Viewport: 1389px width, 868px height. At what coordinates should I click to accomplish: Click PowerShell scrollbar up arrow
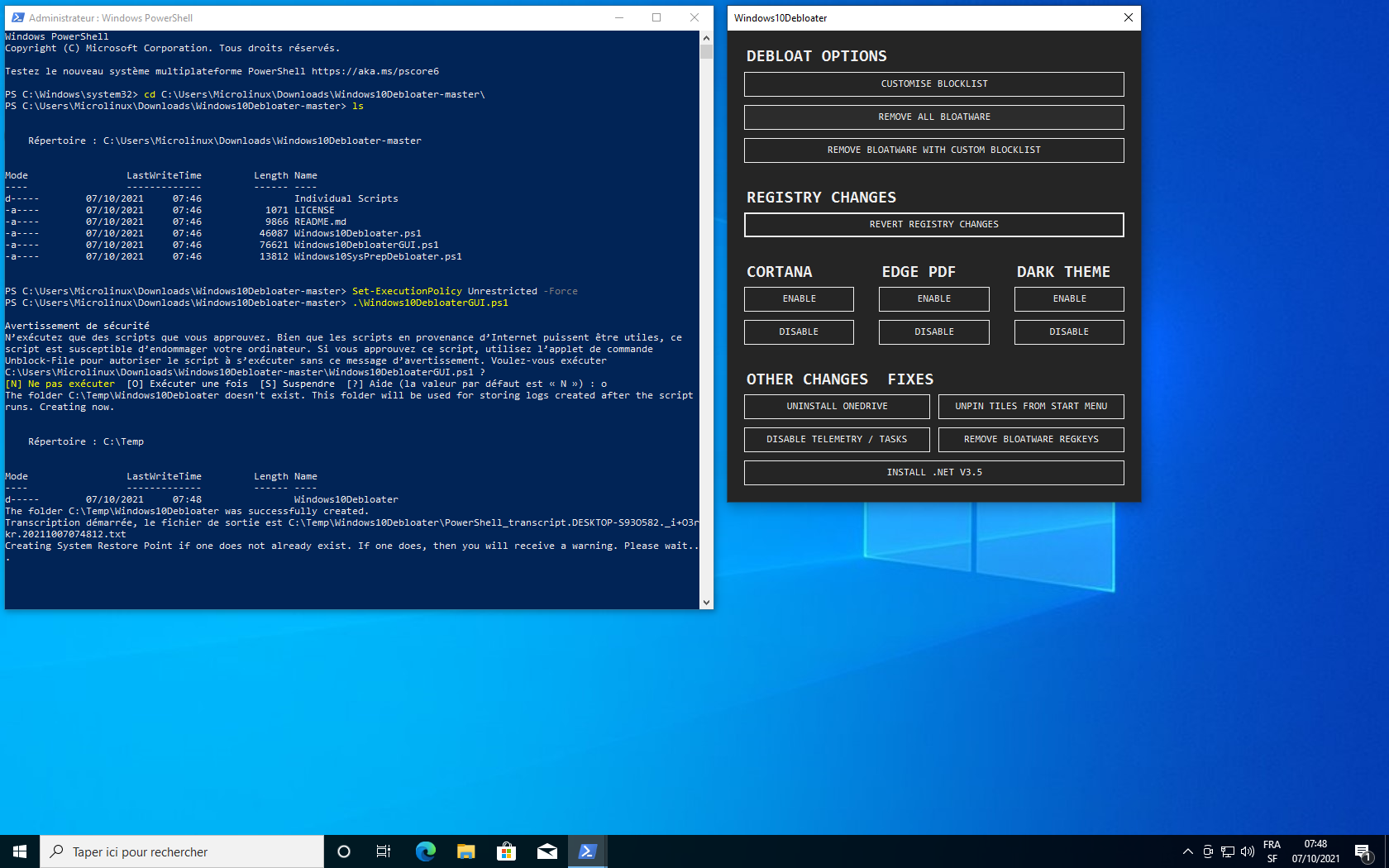coord(706,38)
